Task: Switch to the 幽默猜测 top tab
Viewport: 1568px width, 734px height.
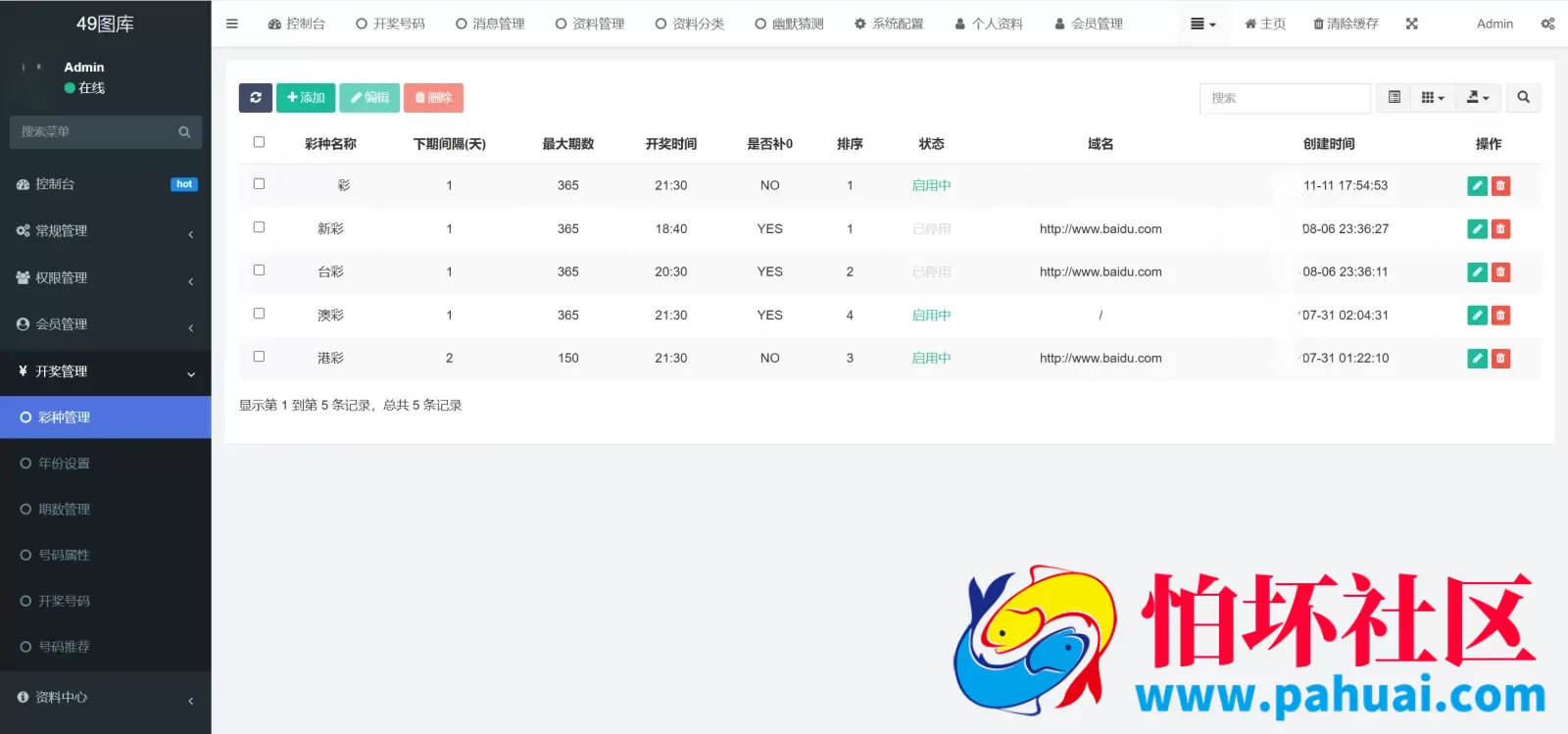Action: (x=789, y=24)
